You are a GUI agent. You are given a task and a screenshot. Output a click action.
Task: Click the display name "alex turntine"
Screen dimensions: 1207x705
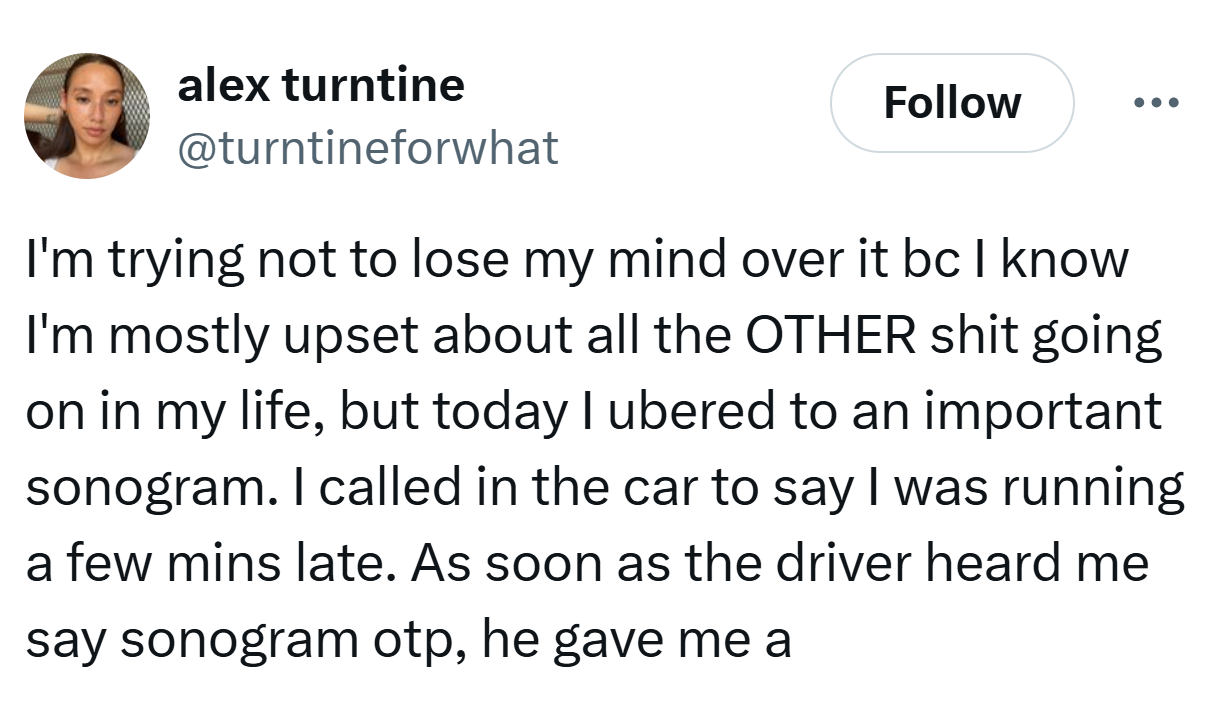click(x=321, y=84)
